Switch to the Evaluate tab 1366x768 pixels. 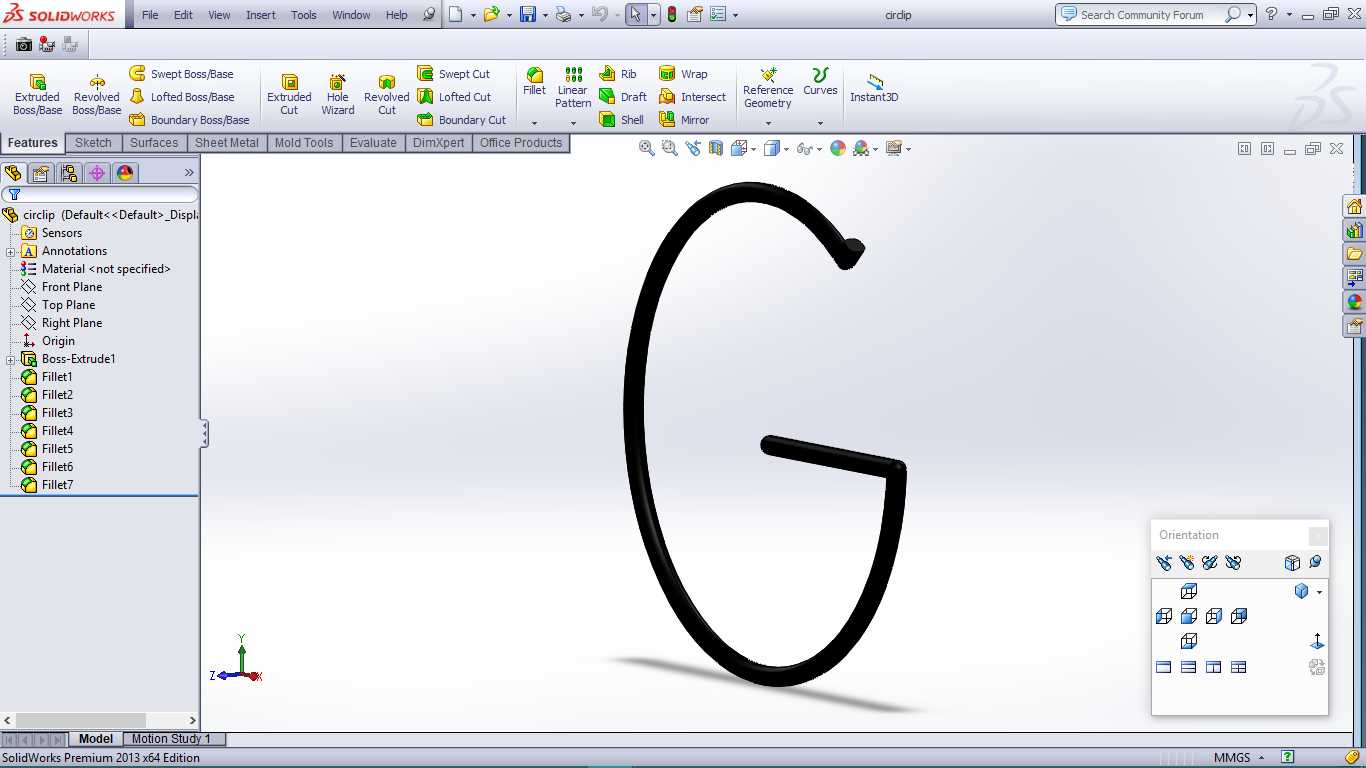(x=373, y=143)
